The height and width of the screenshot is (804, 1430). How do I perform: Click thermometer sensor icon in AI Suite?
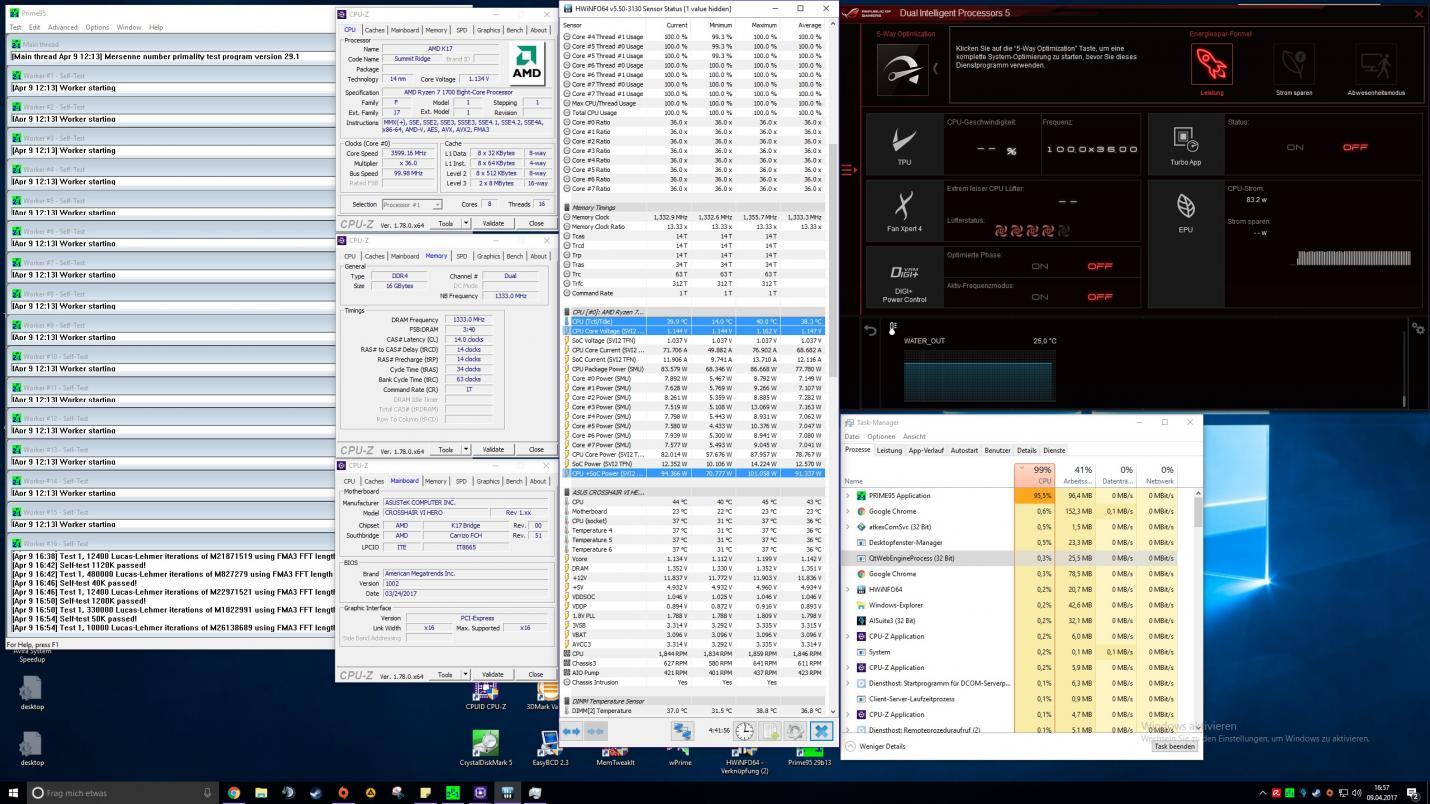pyautogui.click(x=893, y=328)
